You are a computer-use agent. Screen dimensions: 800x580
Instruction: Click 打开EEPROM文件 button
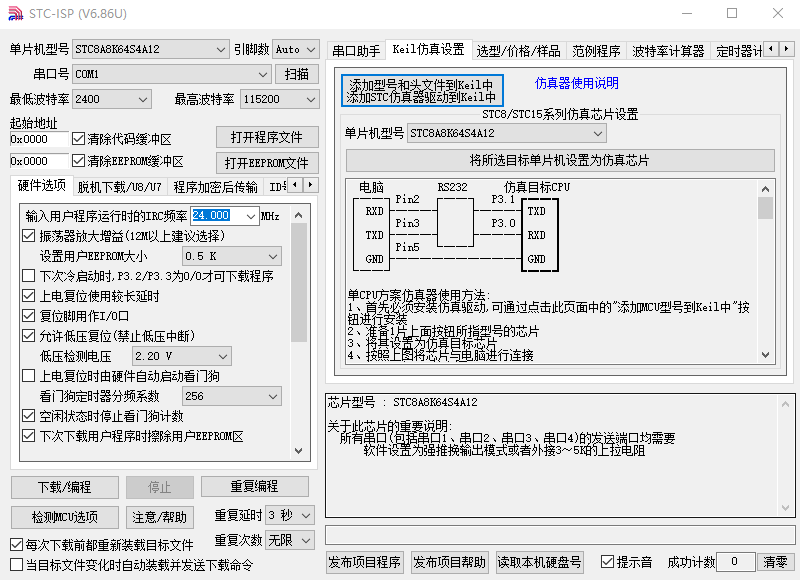coord(267,163)
